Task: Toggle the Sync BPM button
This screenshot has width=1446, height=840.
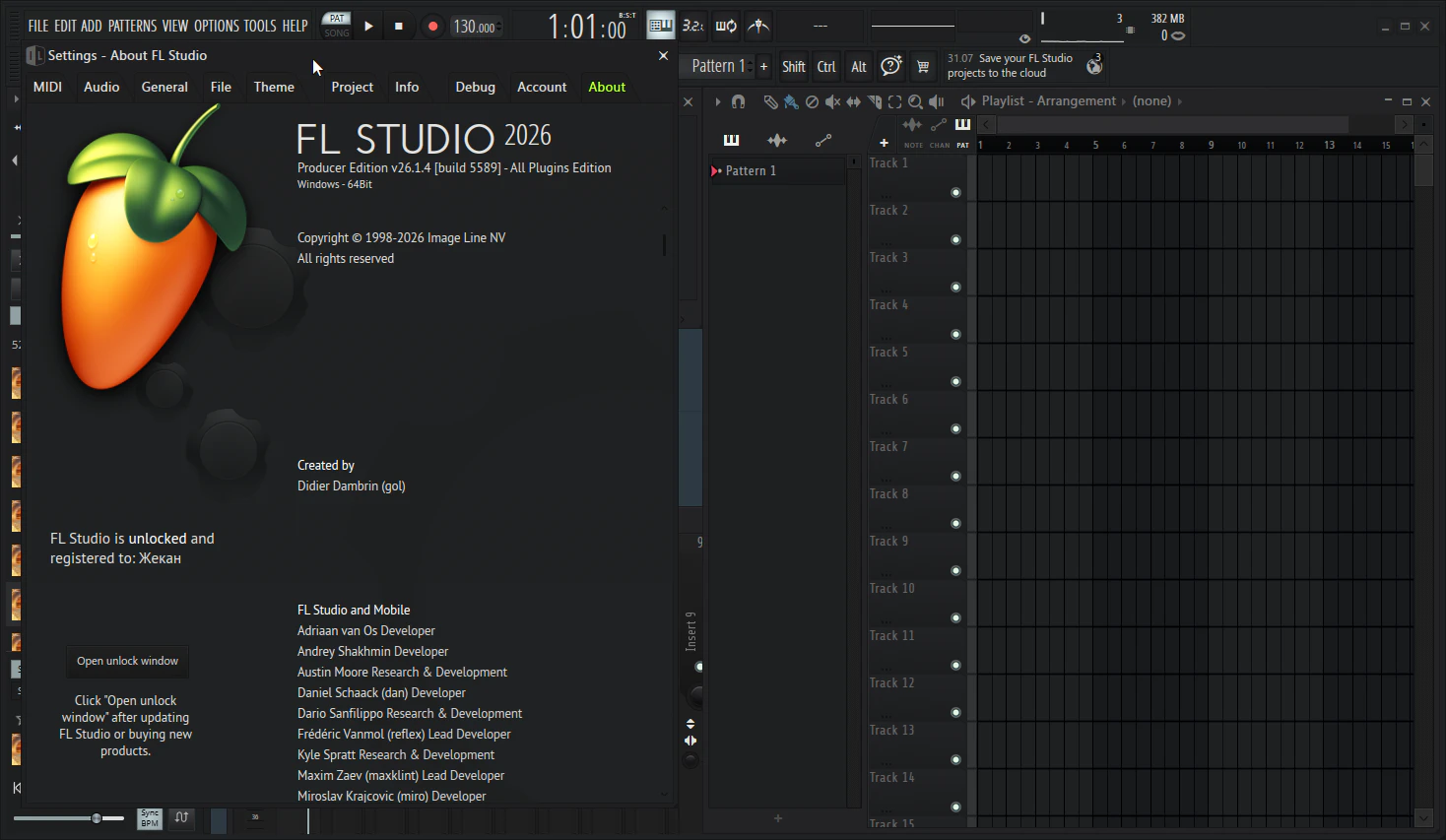Action: [150, 818]
